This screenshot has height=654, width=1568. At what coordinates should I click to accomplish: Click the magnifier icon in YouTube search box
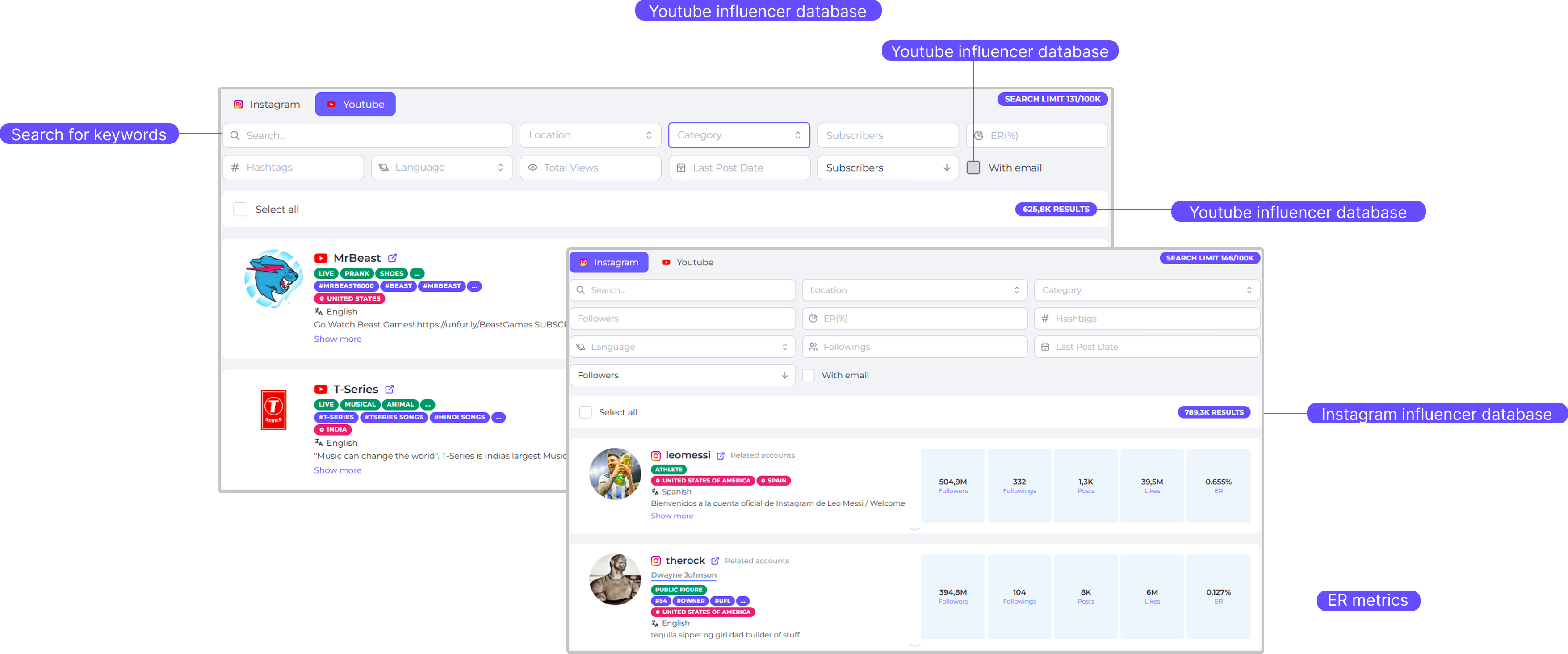pyautogui.click(x=235, y=136)
